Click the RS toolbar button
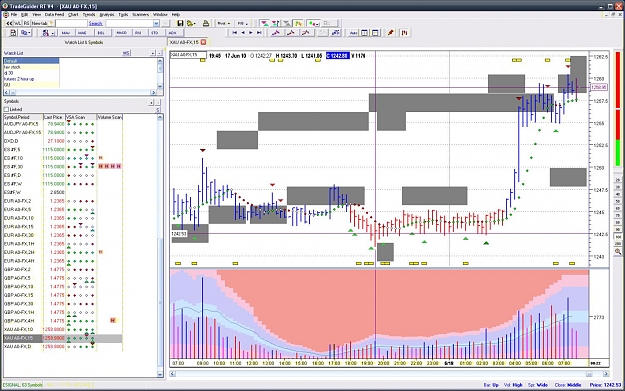This screenshot has width=625, height=391. pyautogui.click(x=27, y=23)
